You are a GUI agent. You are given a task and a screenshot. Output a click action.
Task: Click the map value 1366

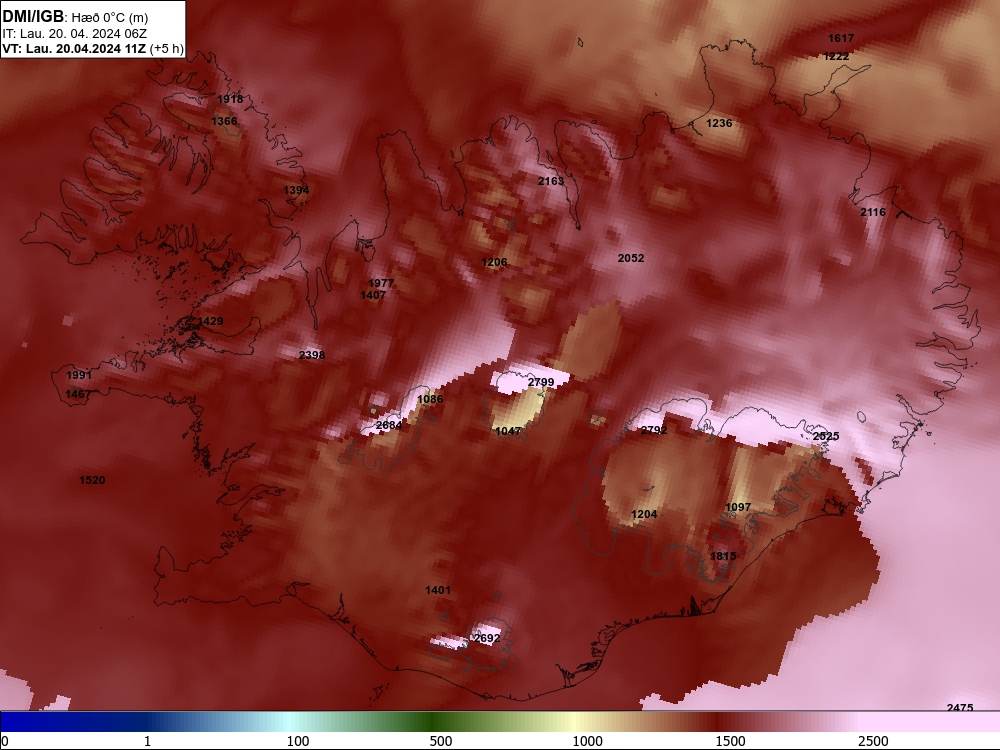coord(224,121)
